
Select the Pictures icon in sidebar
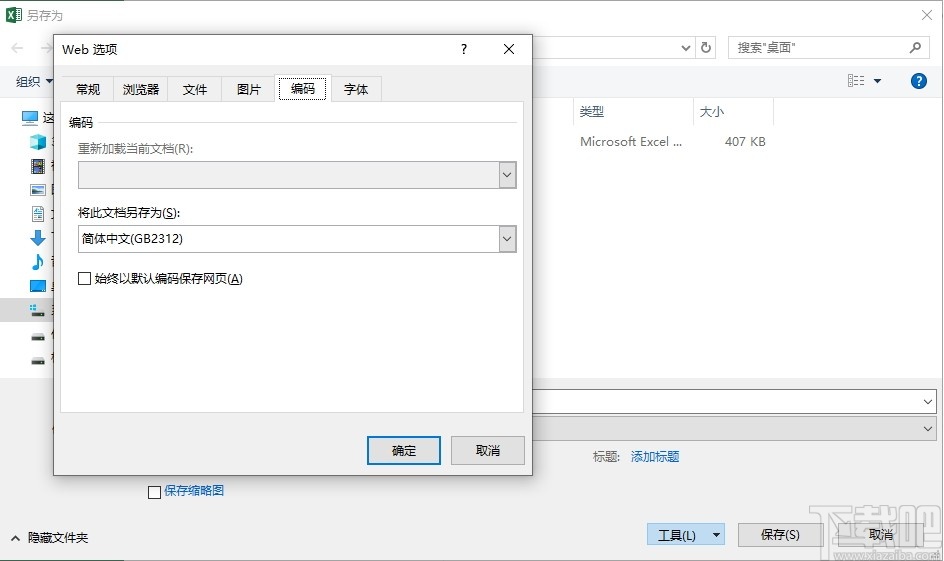(x=38, y=190)
